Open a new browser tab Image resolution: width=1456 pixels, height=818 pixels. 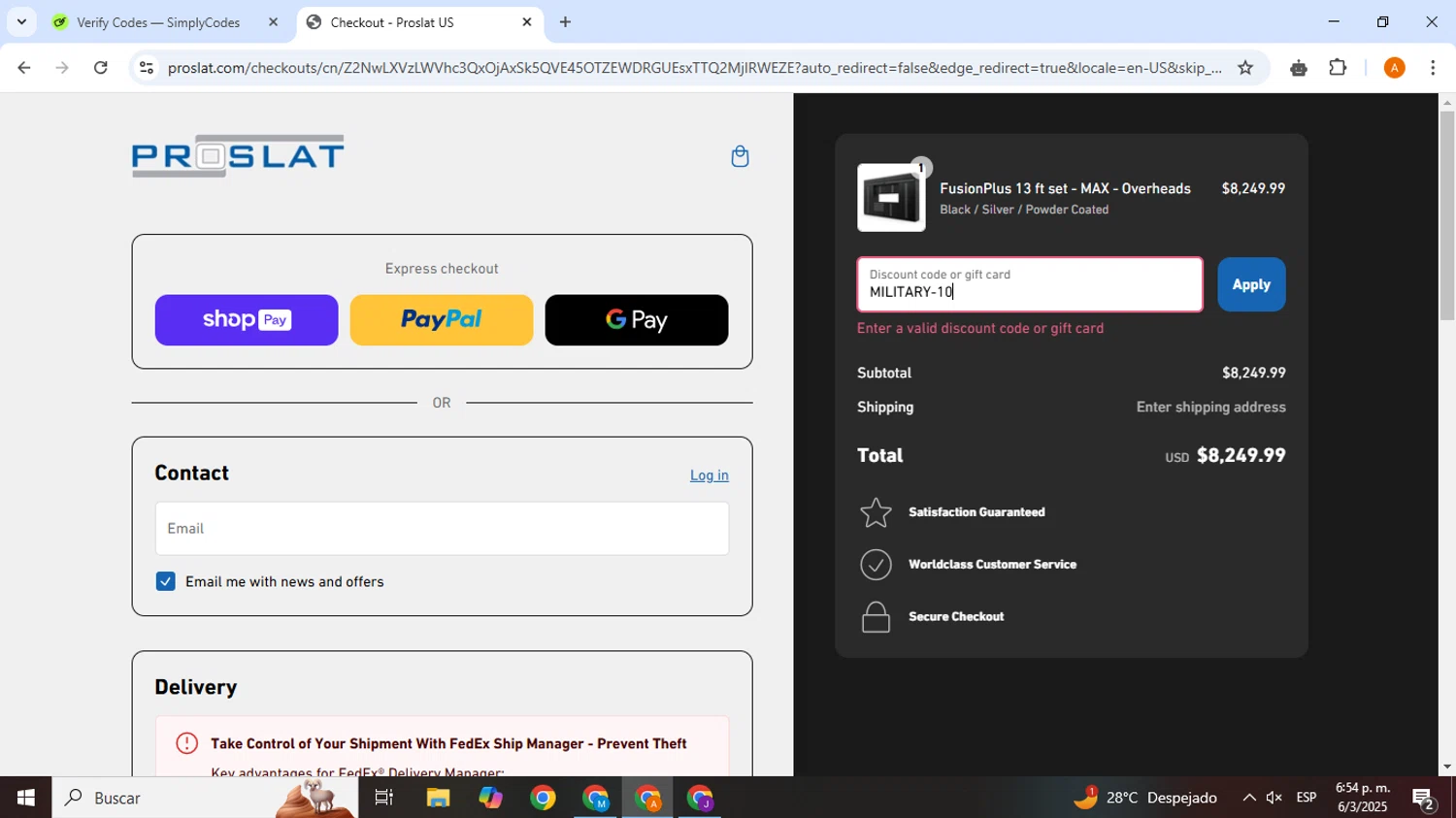coord(565,21)
